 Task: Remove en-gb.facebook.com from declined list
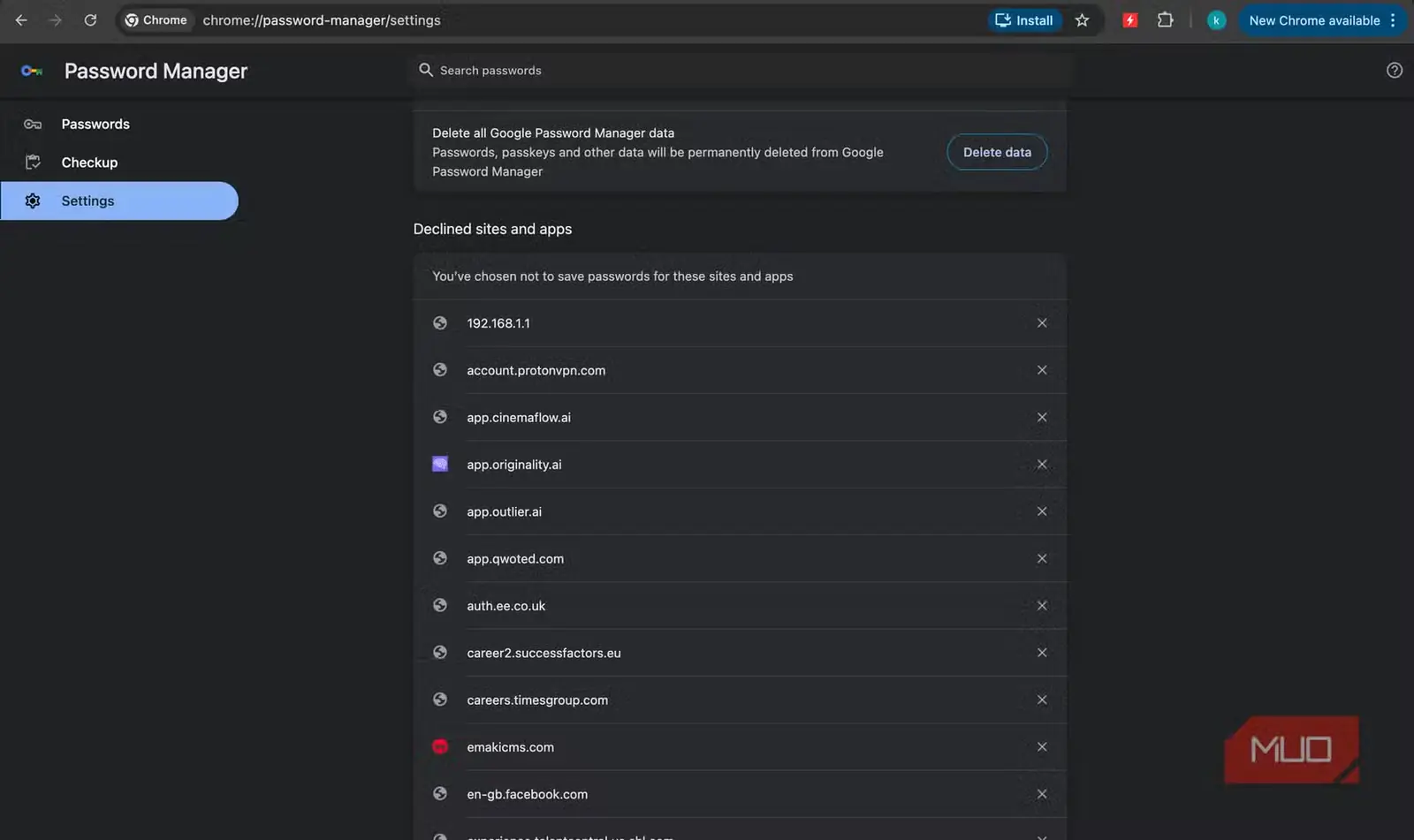click(x=1042, y=794)
